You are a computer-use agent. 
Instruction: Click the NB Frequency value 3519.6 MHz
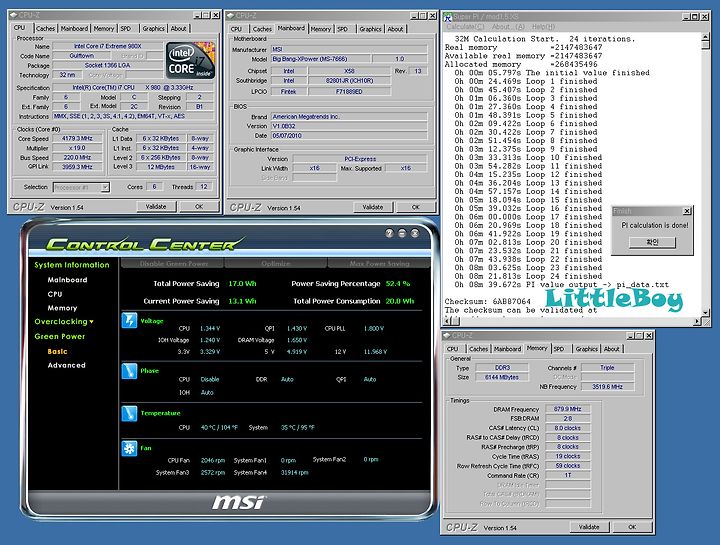(607, 387)
